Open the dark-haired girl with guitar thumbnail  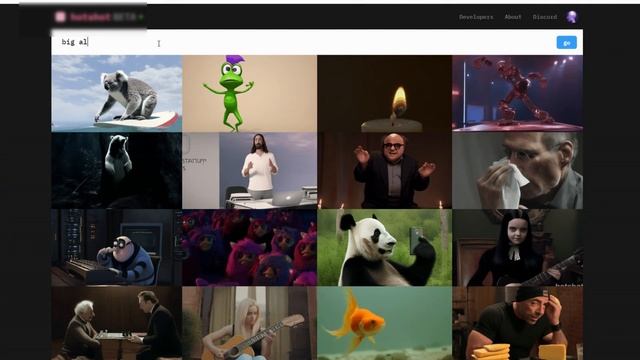pyautogui.click(x=518, y=247)
